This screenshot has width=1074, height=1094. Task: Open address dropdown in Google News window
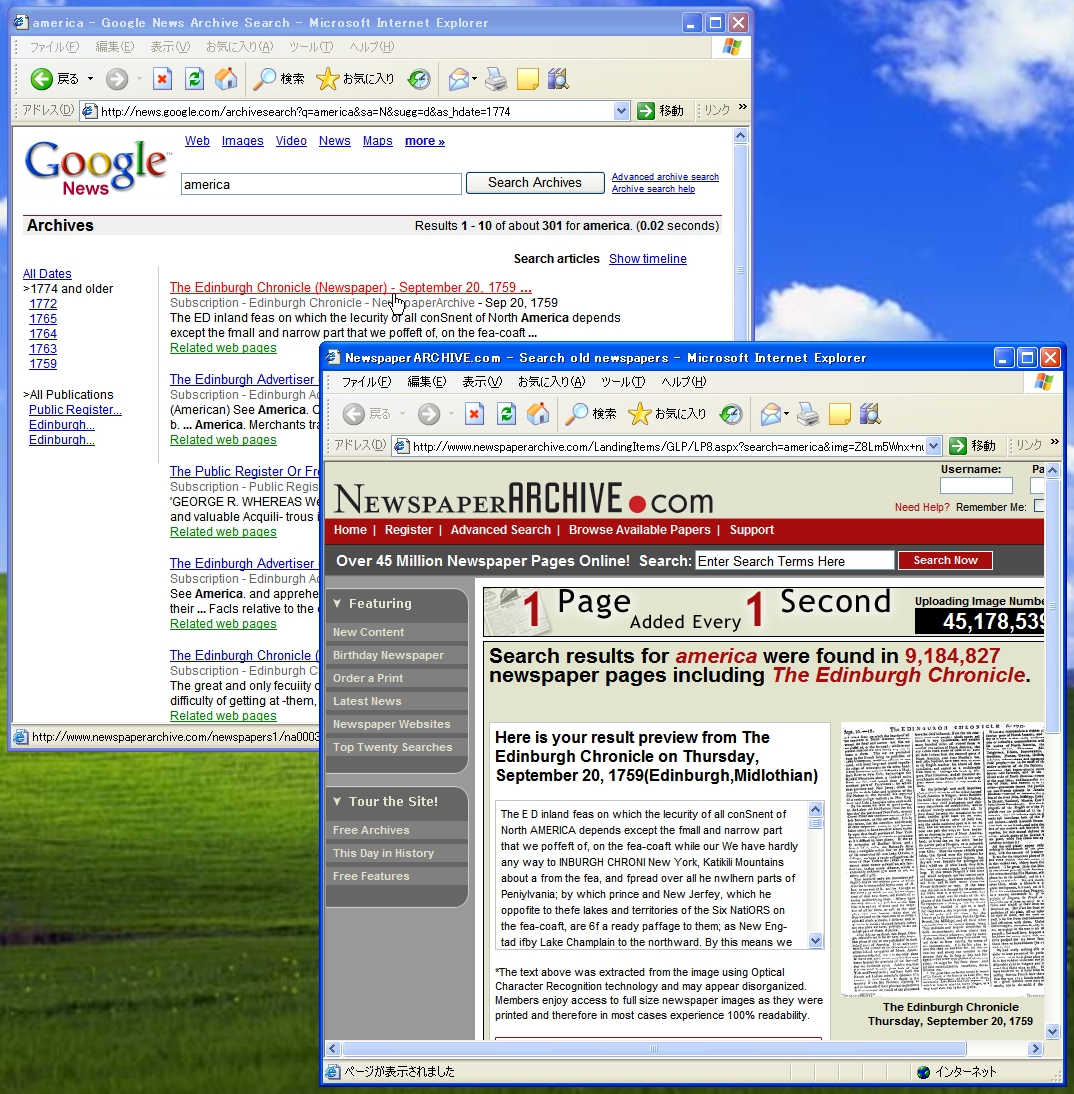pyautogui.click(x=621, y=111)
